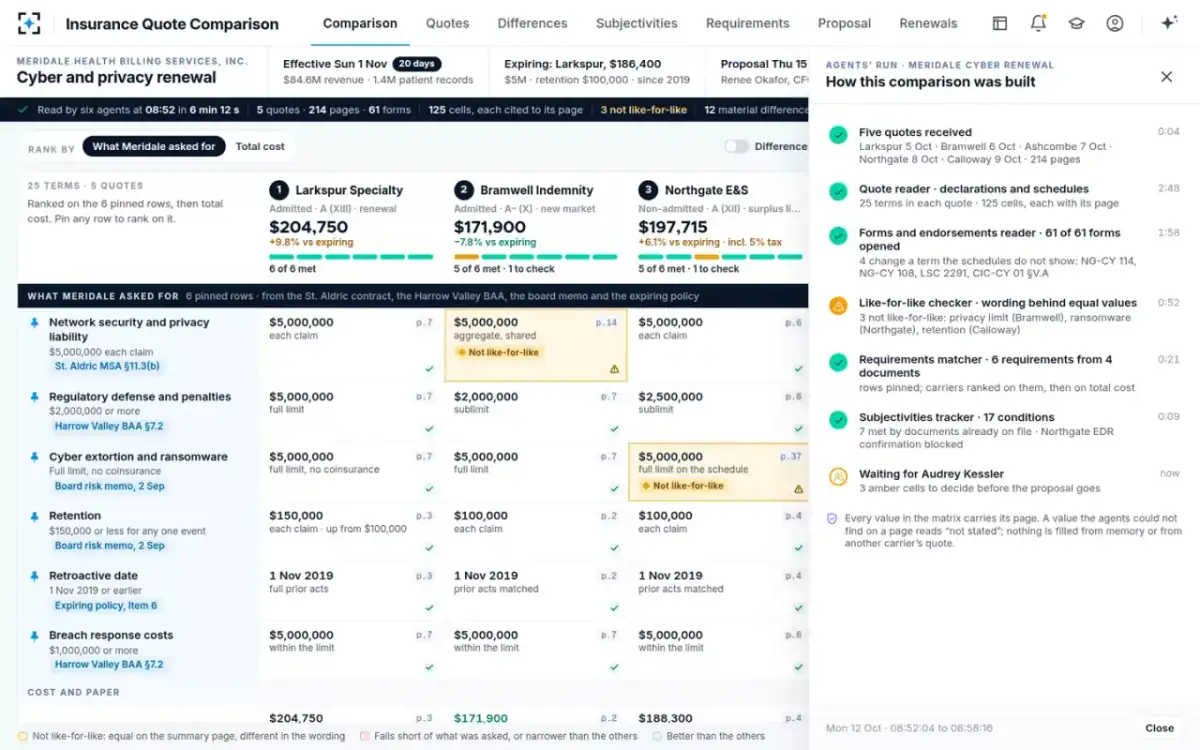
Task: Click the shield icon by the 'Every value' note
Action: [x=832, y=519]
